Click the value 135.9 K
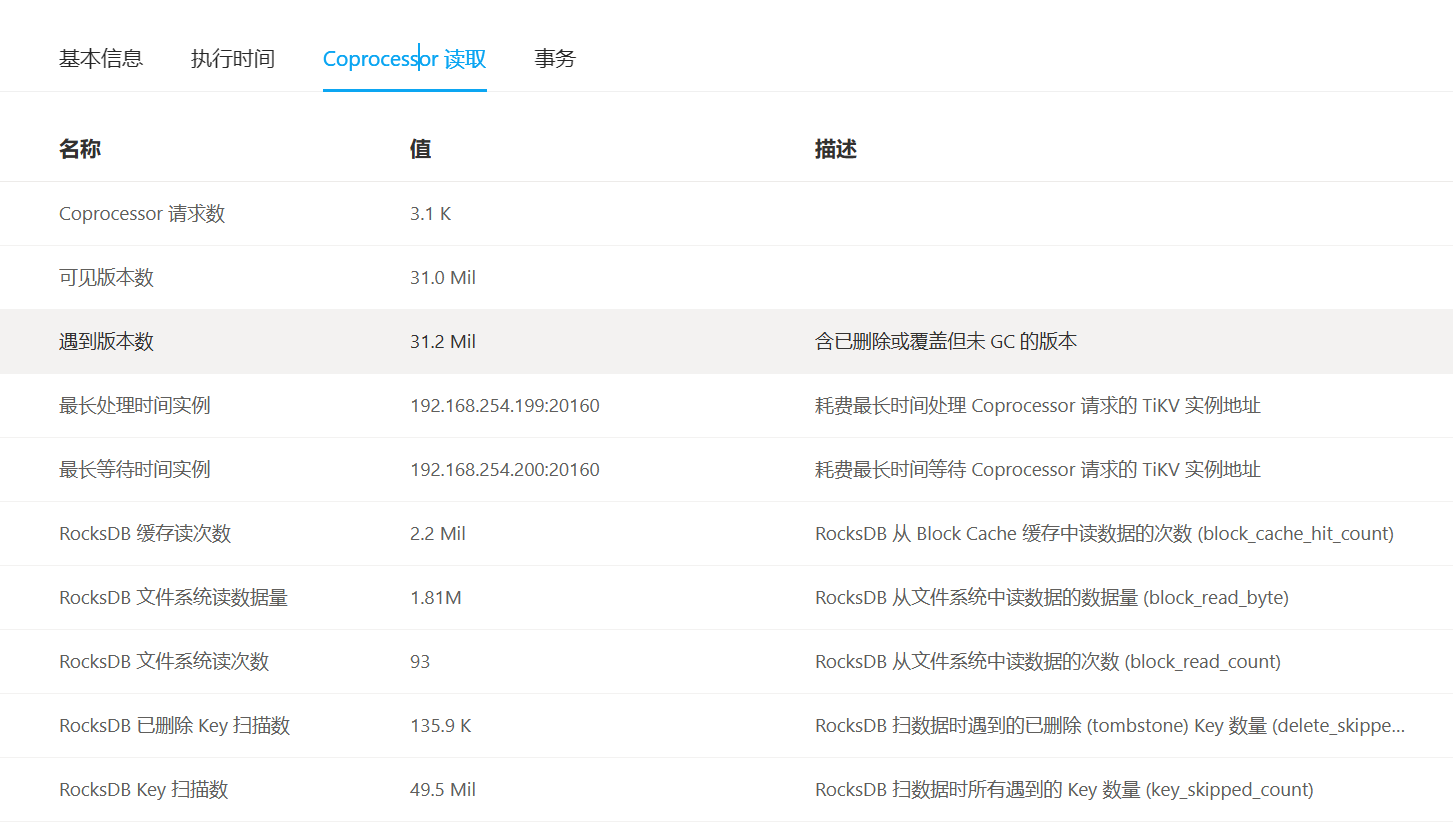 point(441,726)
